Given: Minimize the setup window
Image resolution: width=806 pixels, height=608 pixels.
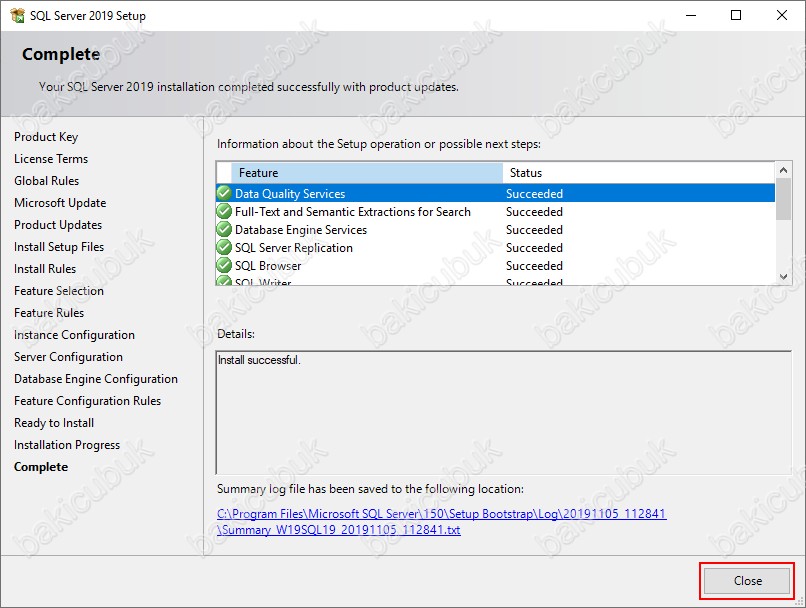Looking at the screenshot, I should (x=691, y=15).
